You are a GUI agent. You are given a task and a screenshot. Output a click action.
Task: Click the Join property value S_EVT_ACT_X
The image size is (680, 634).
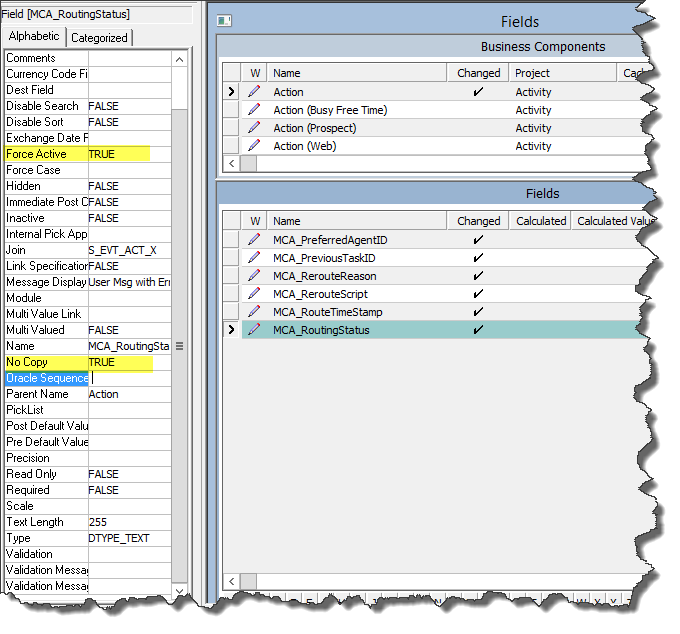click(130, 250)
